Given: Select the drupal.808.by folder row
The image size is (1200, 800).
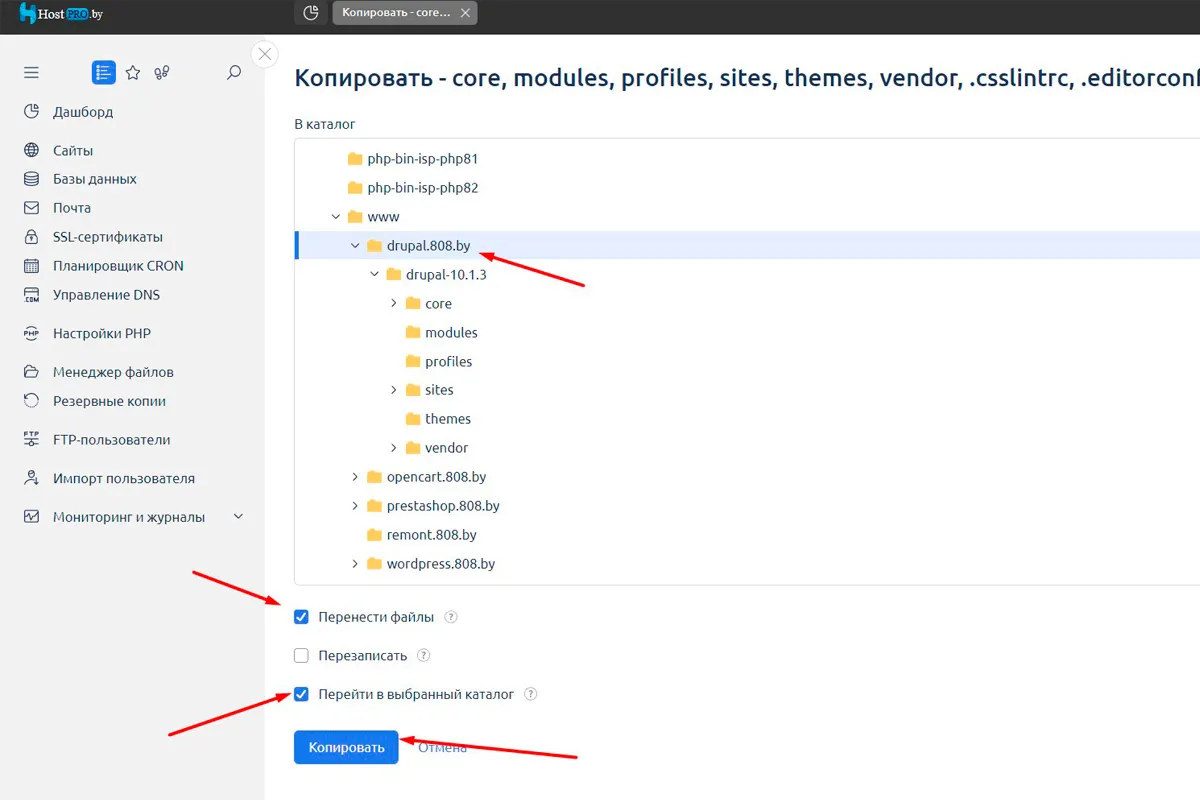Looking at the screenshot, I should point(747,245).
